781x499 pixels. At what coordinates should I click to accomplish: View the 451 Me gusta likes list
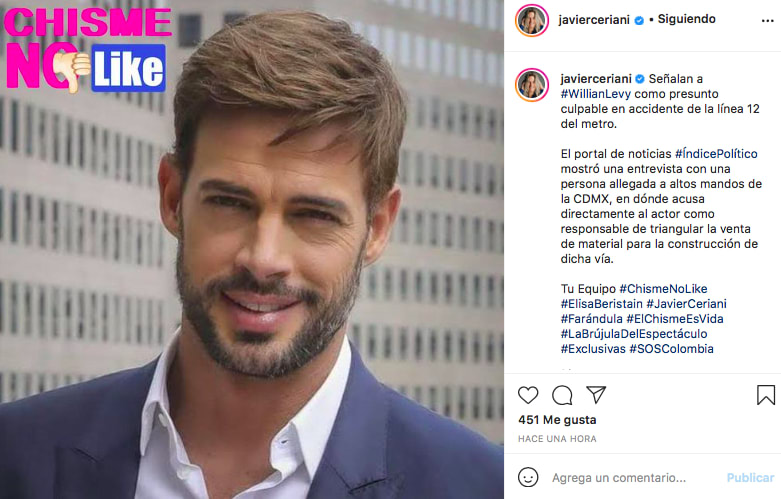(x=557, y=420)
